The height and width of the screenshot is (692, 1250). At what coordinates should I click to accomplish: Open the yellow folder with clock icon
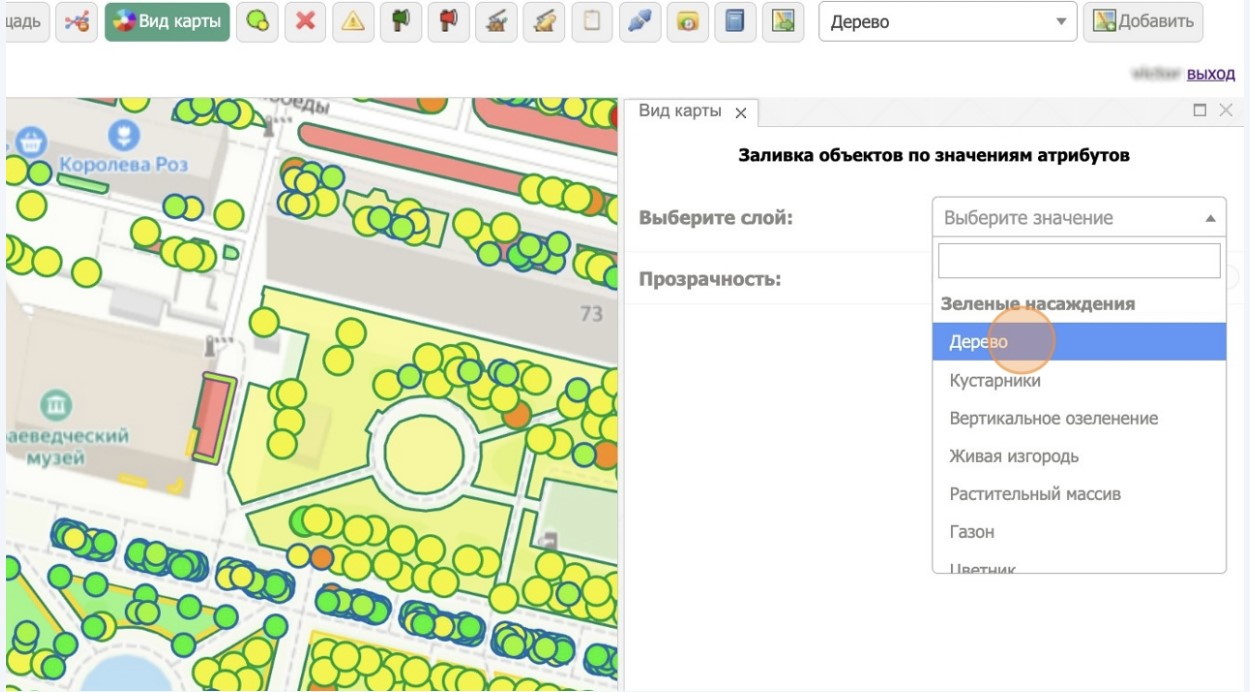[x=687, y=22]
